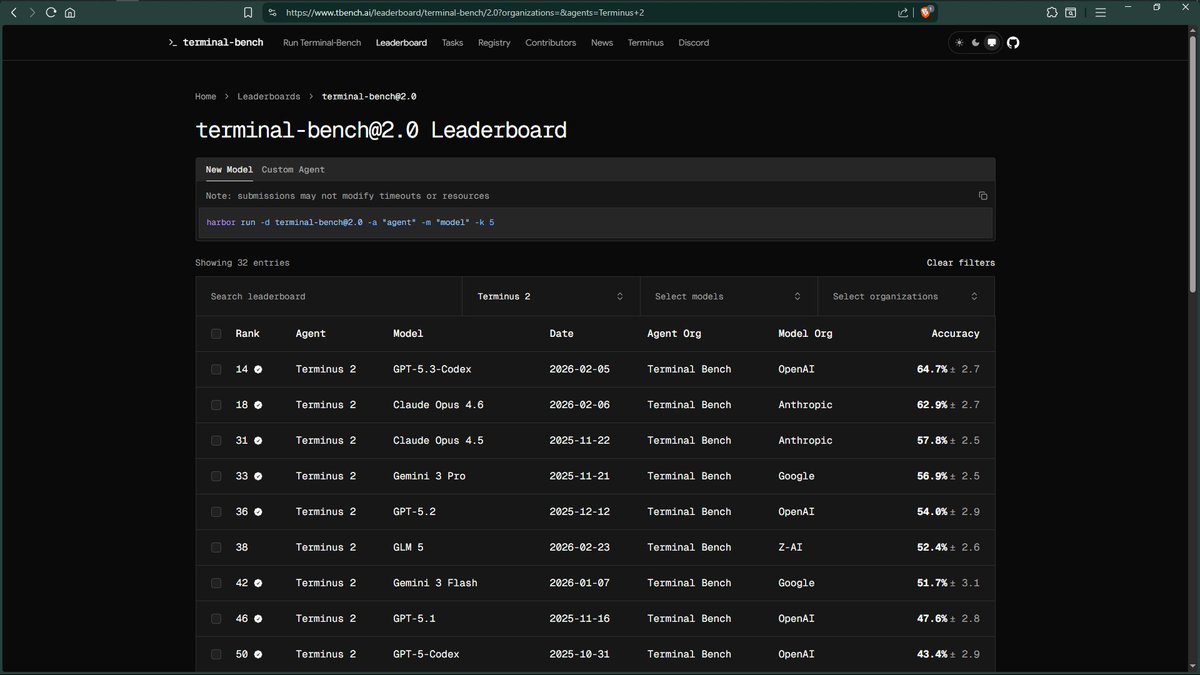Open site information icon in address bar
The width and height of the screenshot is (1200, 675).
(272, 13)
